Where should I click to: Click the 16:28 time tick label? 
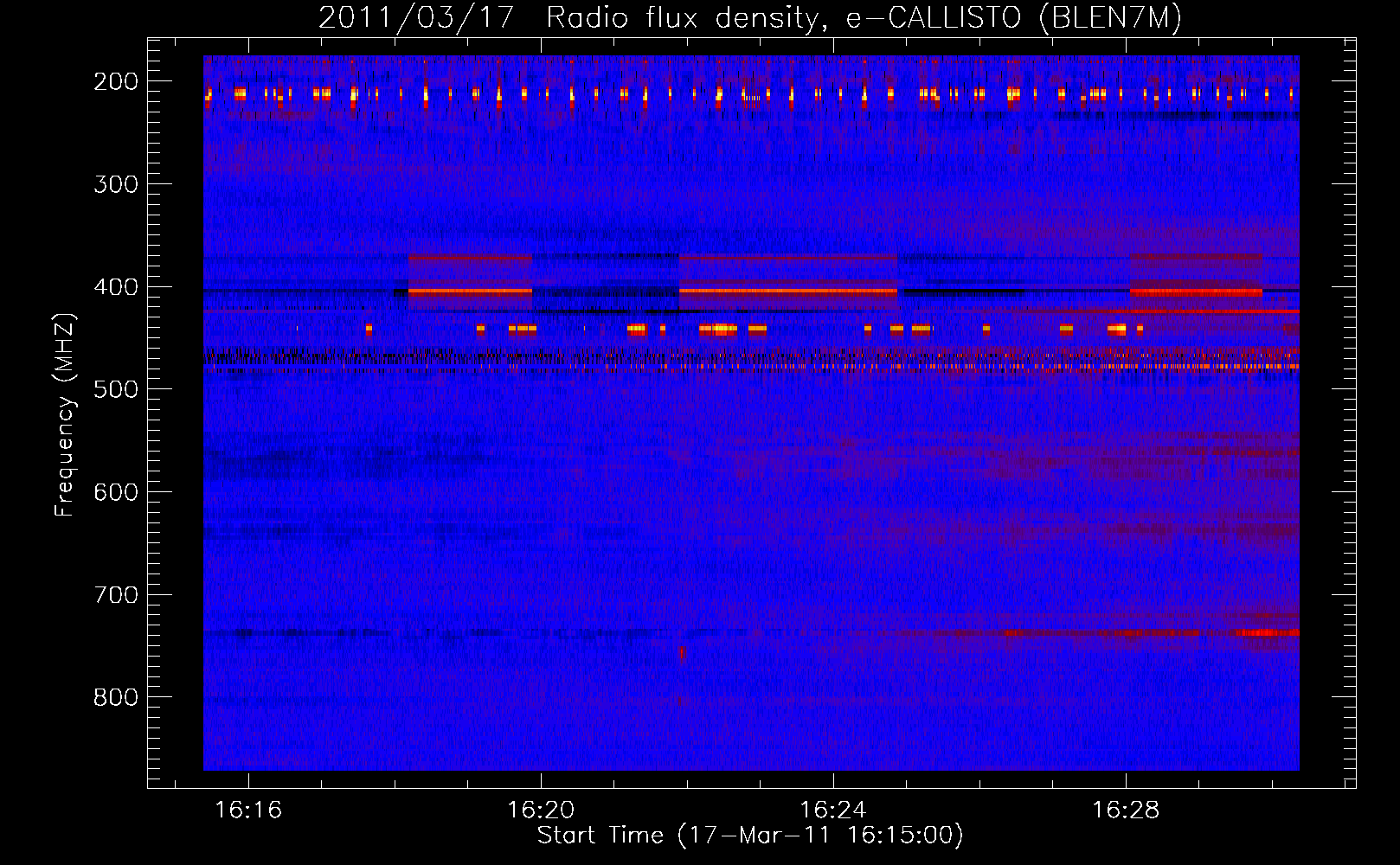pyautogui.click(x=1126, y=811)
